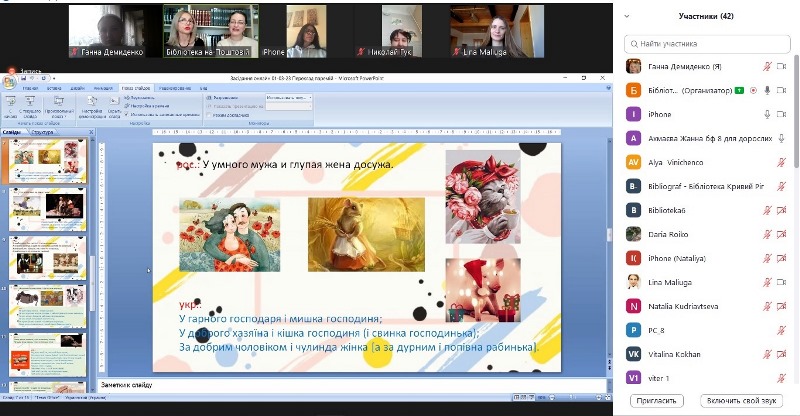Click the muted mic icon for Alya Vinichenco
Viewport: 800px width, 416px height.
782,162
